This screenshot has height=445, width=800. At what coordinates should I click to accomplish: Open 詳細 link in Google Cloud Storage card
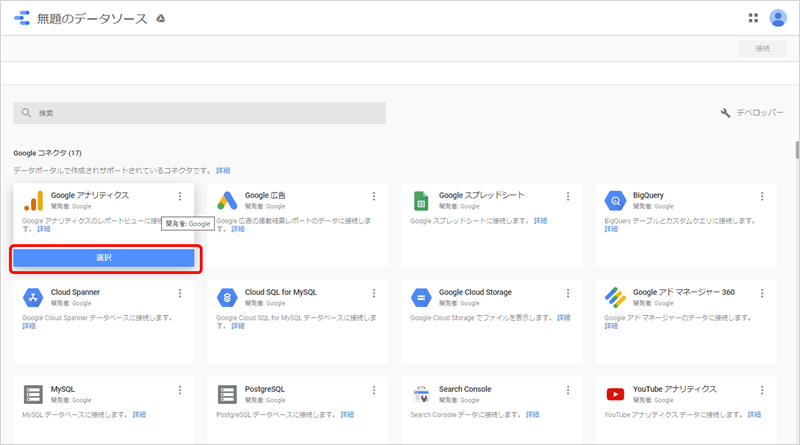tap(564, 317)
